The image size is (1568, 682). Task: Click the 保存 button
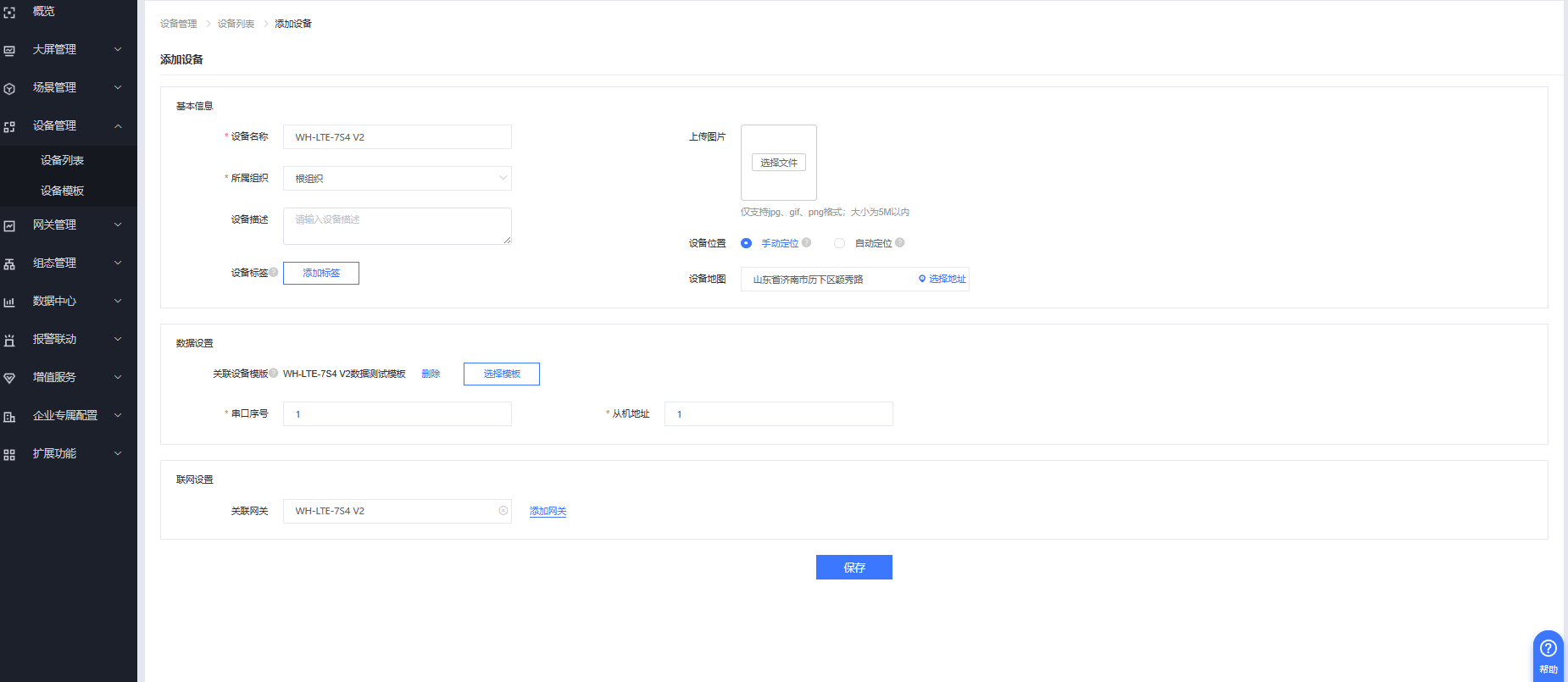(x=854, y=568)
